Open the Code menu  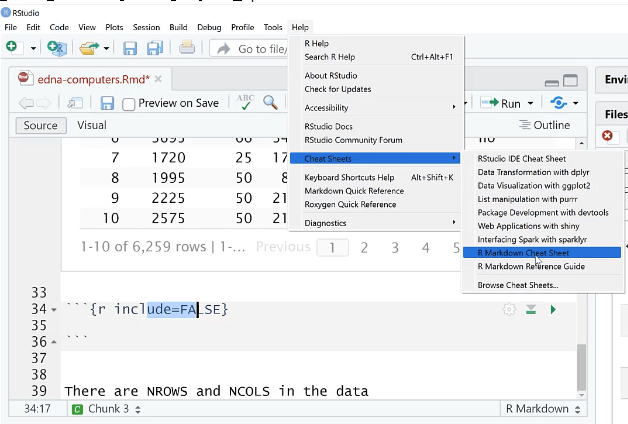pyautogui.click(x=59, y=27)
